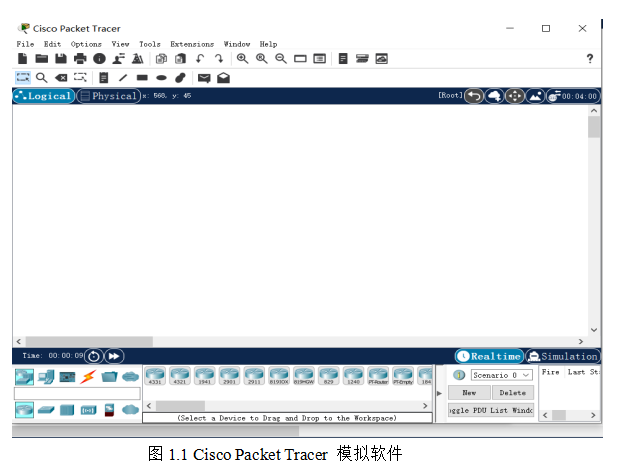
Task: Click the workspace vertical scrollbar thumb
Action: [x=594, y=127]
